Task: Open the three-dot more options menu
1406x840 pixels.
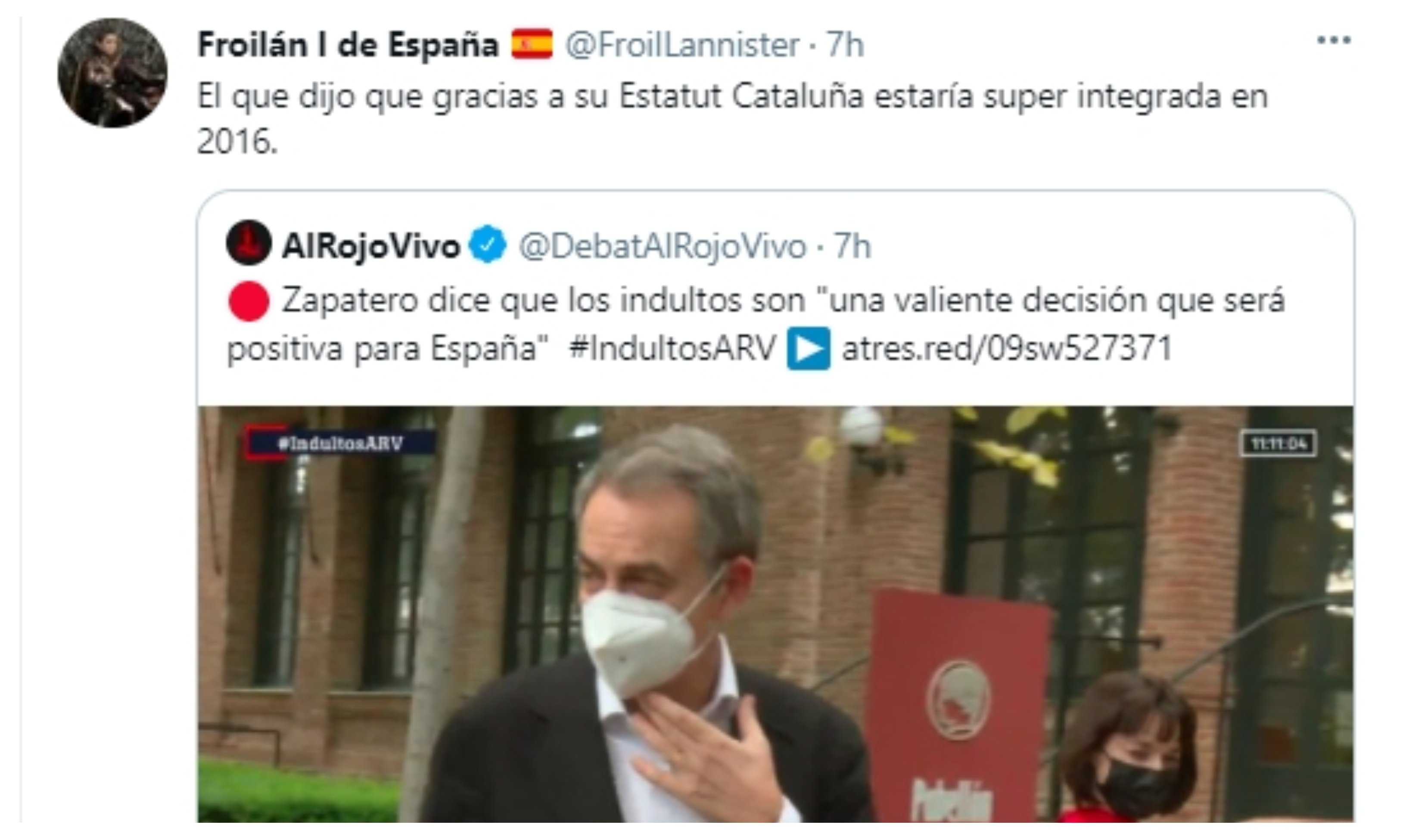Action: click(x=1334, y=40)
